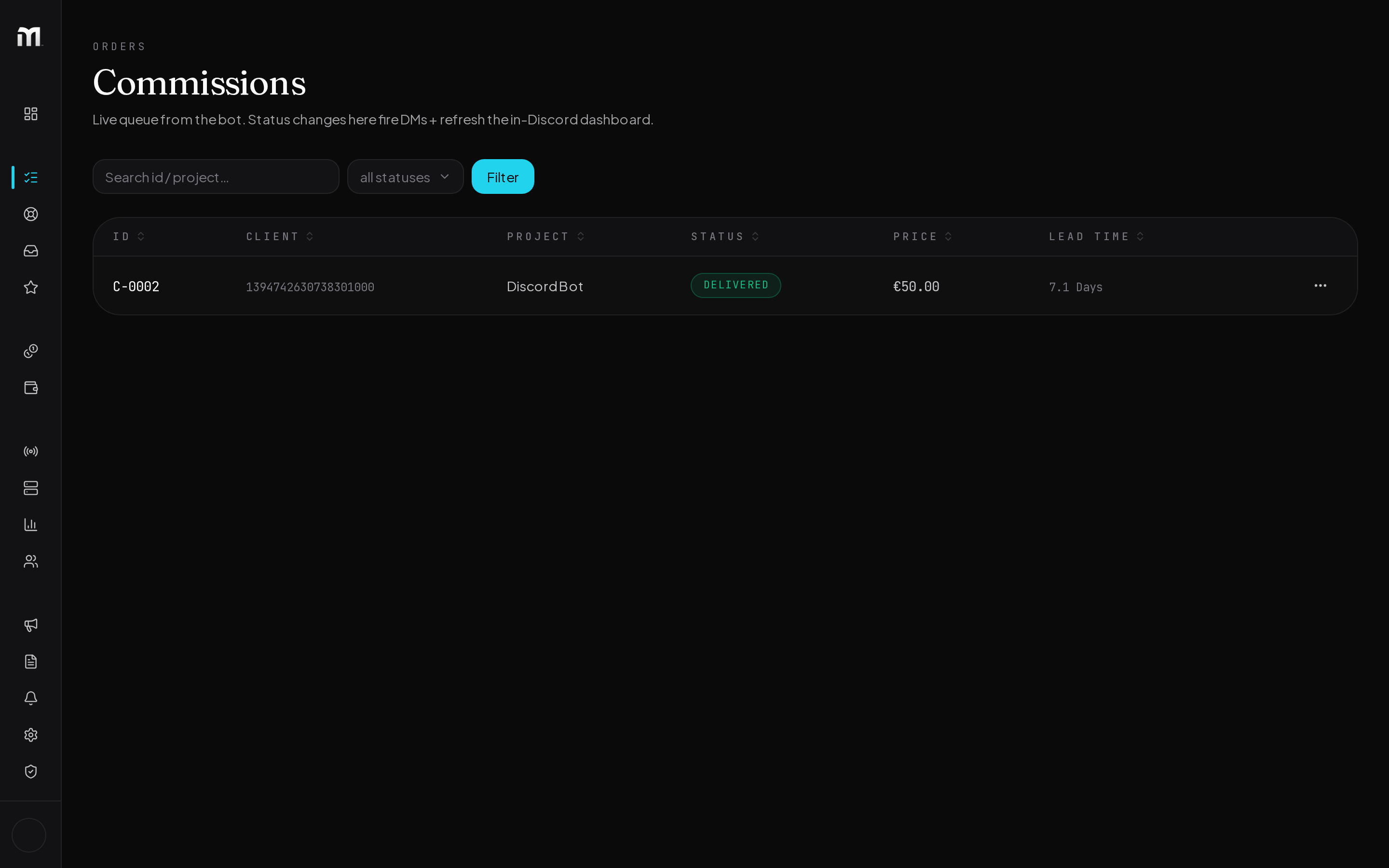
Task: Sort table by Client column
Action: click(x=280, y=236)
